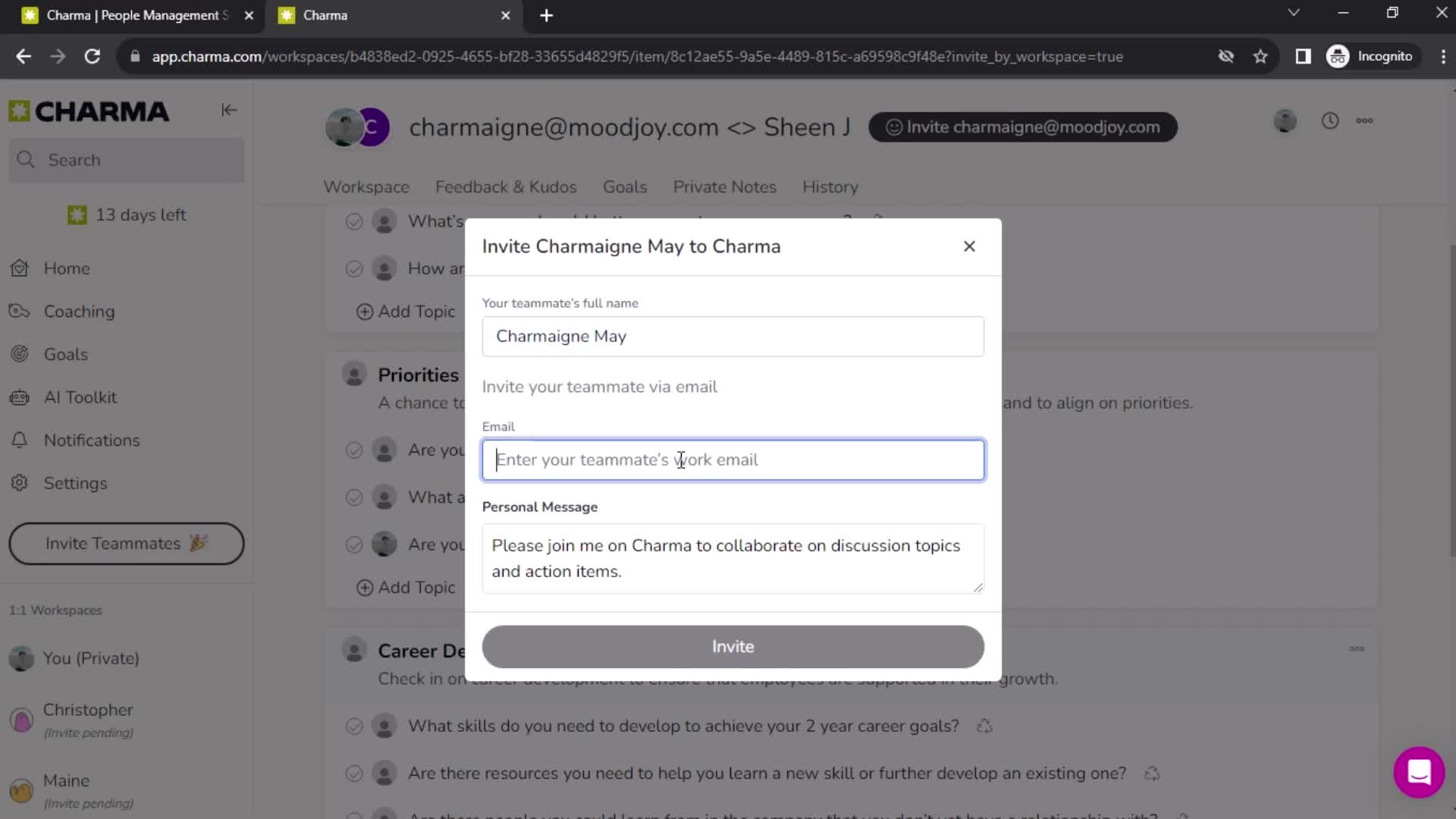Click the Feedback & Kudos tab

[505, 187]
